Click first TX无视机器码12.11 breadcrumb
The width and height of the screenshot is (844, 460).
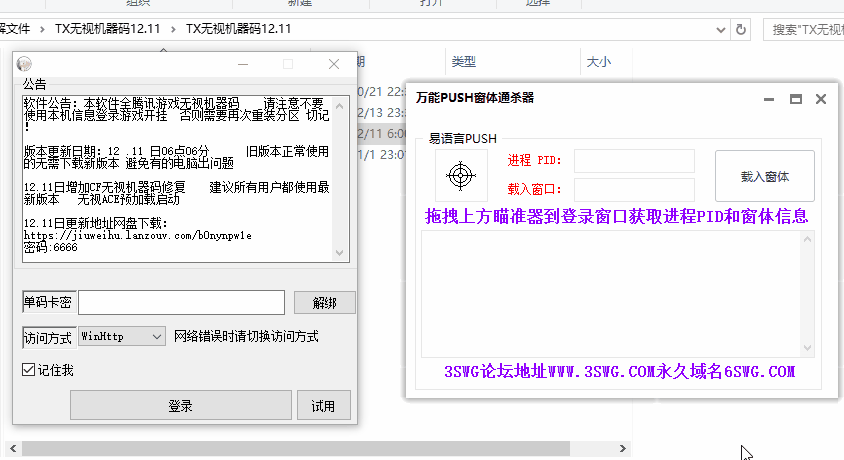108,29
